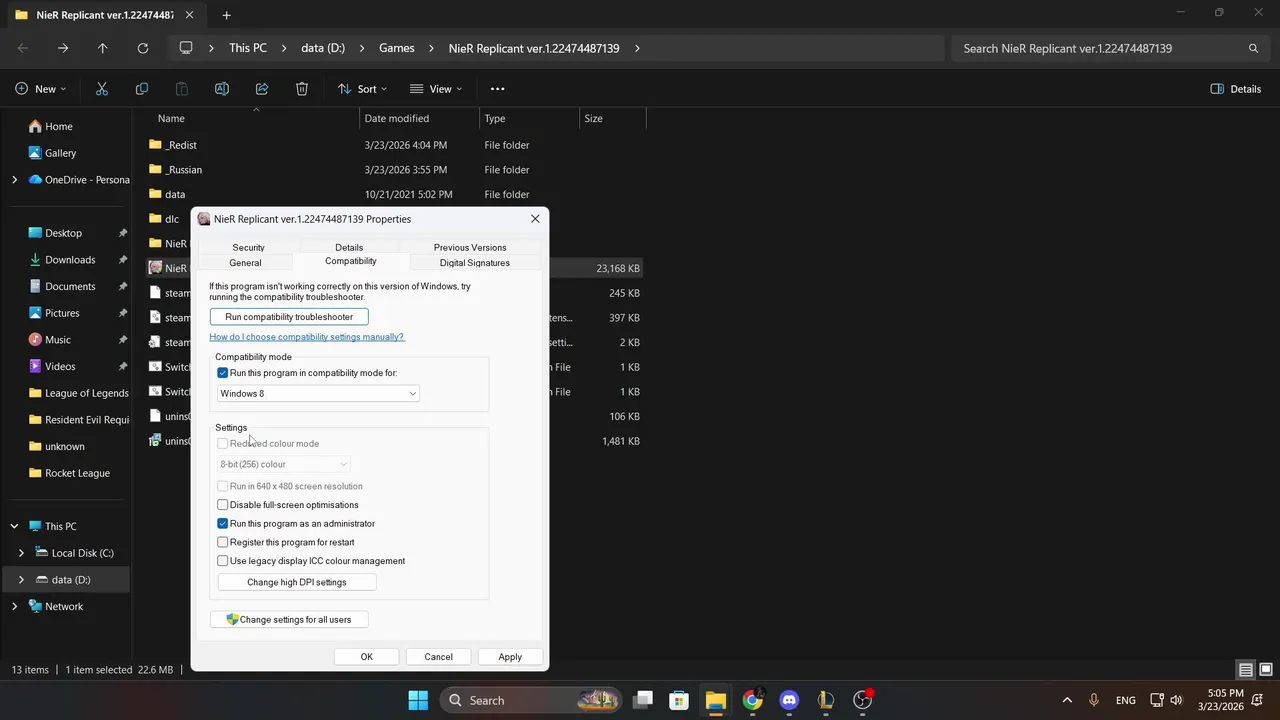Image resolution: width=1280 pixels, height=720 pixels.
Task: Click the Delete trash icon in toolbar
Action: pos(302,89)
